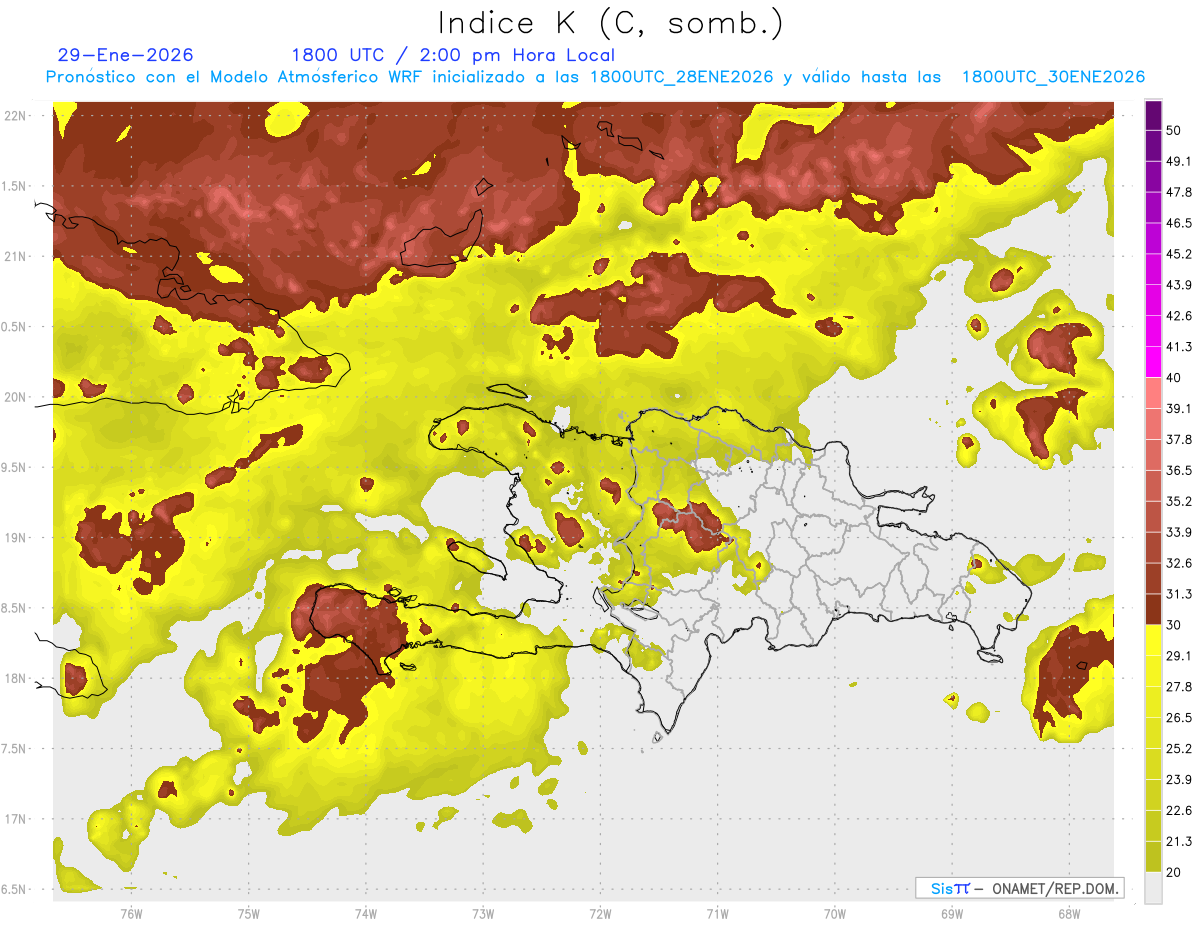1200x927 pixels.
Task: Click the legend value '23.9'
Action: click(1179, 780)
